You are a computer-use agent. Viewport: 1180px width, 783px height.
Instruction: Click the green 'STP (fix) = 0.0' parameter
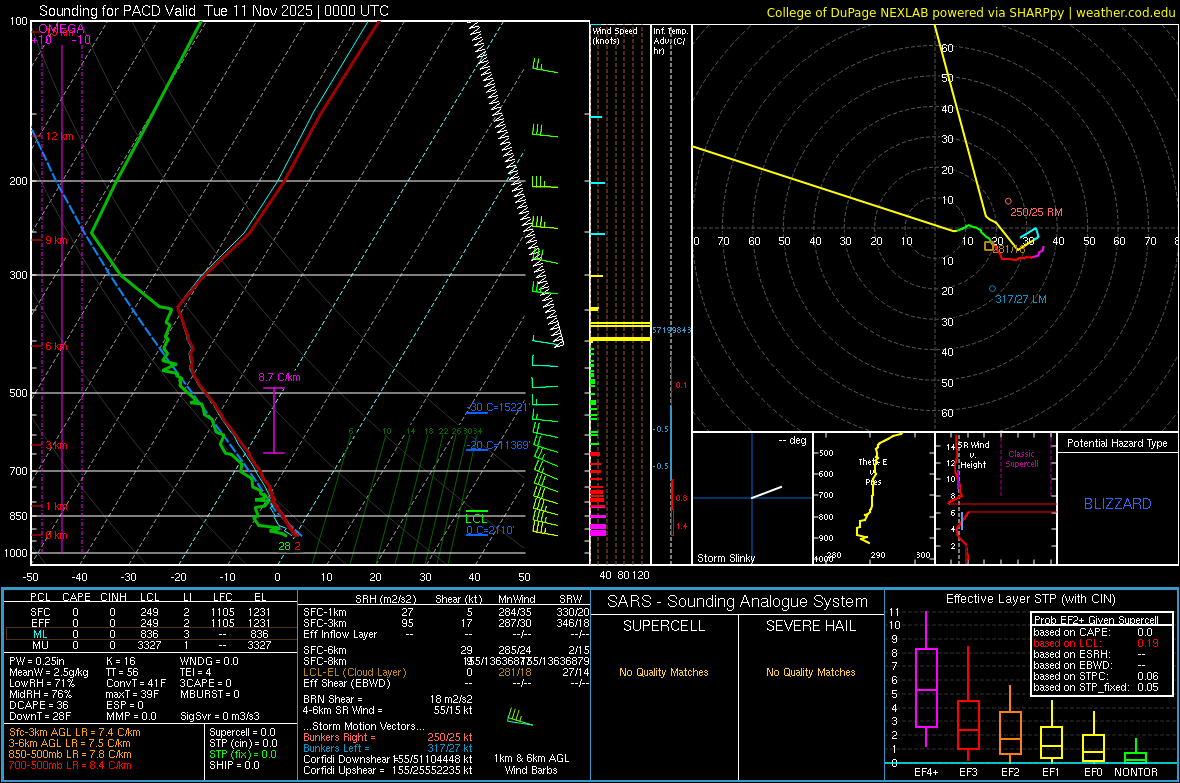point(242,754)
